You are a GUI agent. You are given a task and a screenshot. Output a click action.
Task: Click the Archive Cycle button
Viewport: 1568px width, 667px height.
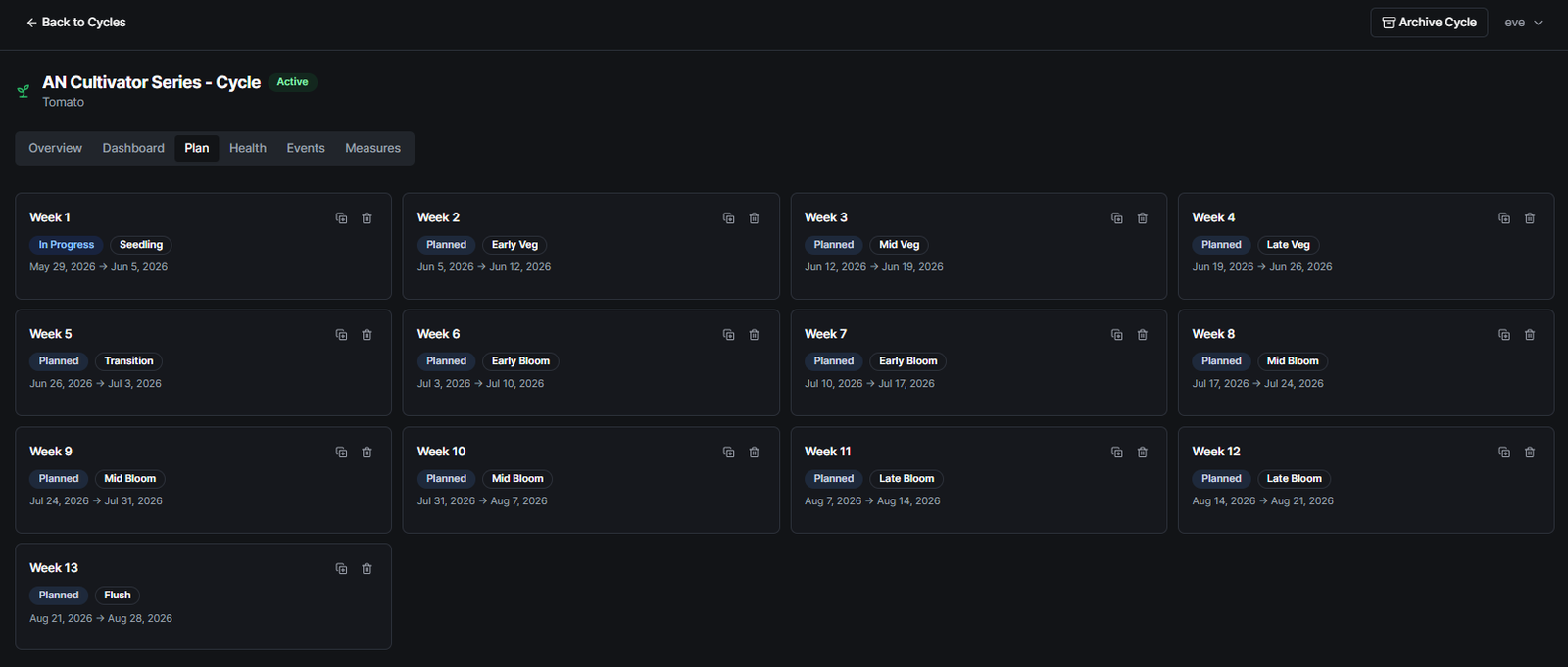1429,23
